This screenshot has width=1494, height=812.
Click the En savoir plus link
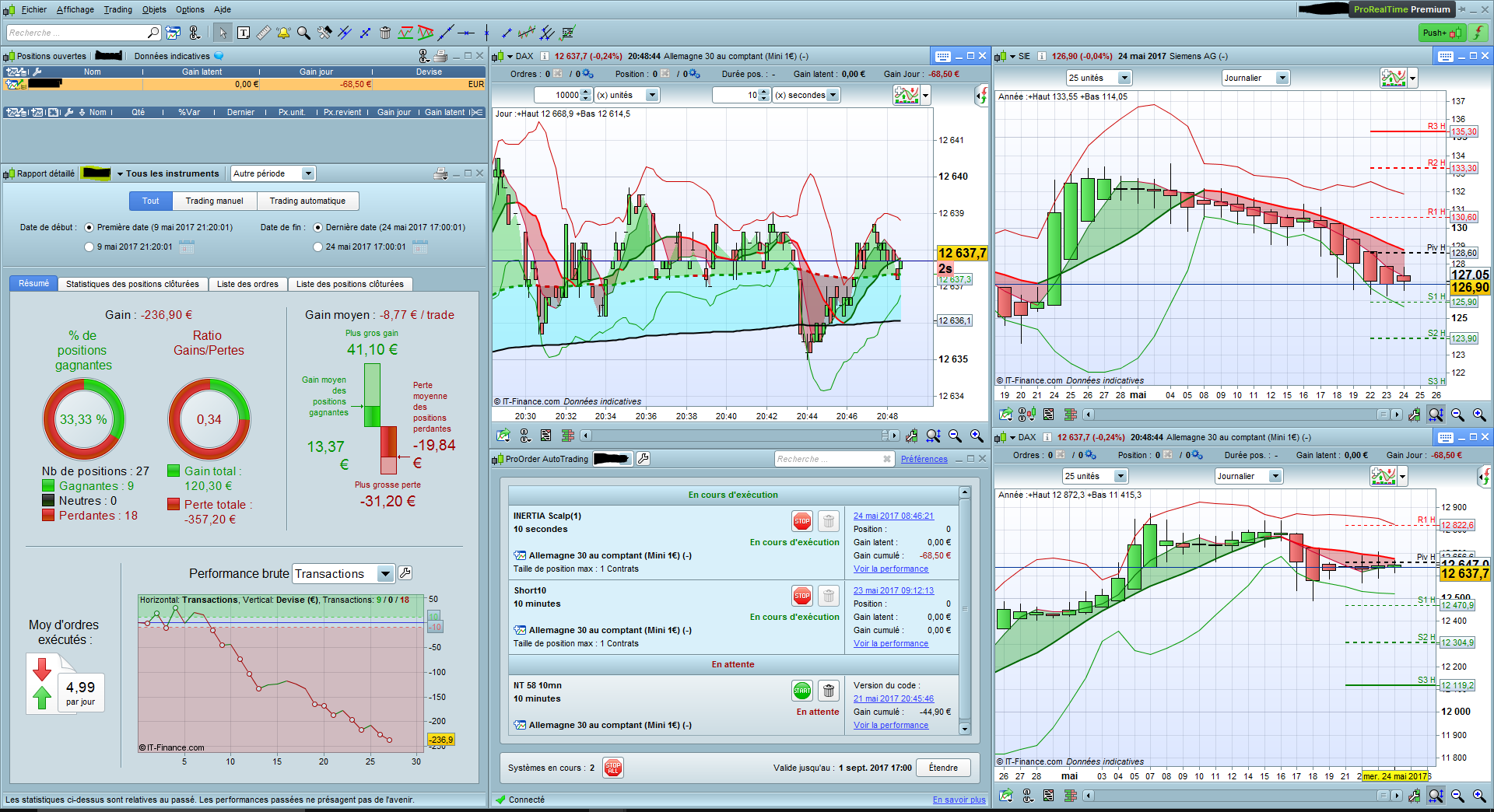pyautogui.click(x=959, y=800)
